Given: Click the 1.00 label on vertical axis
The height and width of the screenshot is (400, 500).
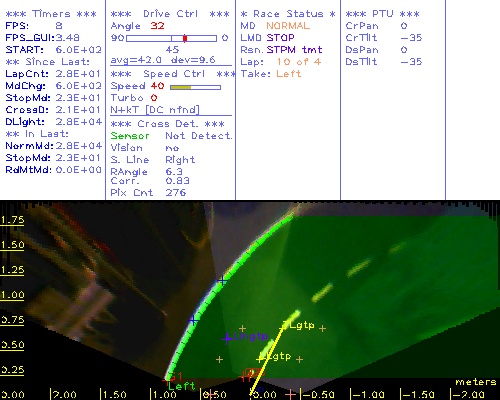Looking at the screenshot, I should pyautogui.click(x=12, y=295).
